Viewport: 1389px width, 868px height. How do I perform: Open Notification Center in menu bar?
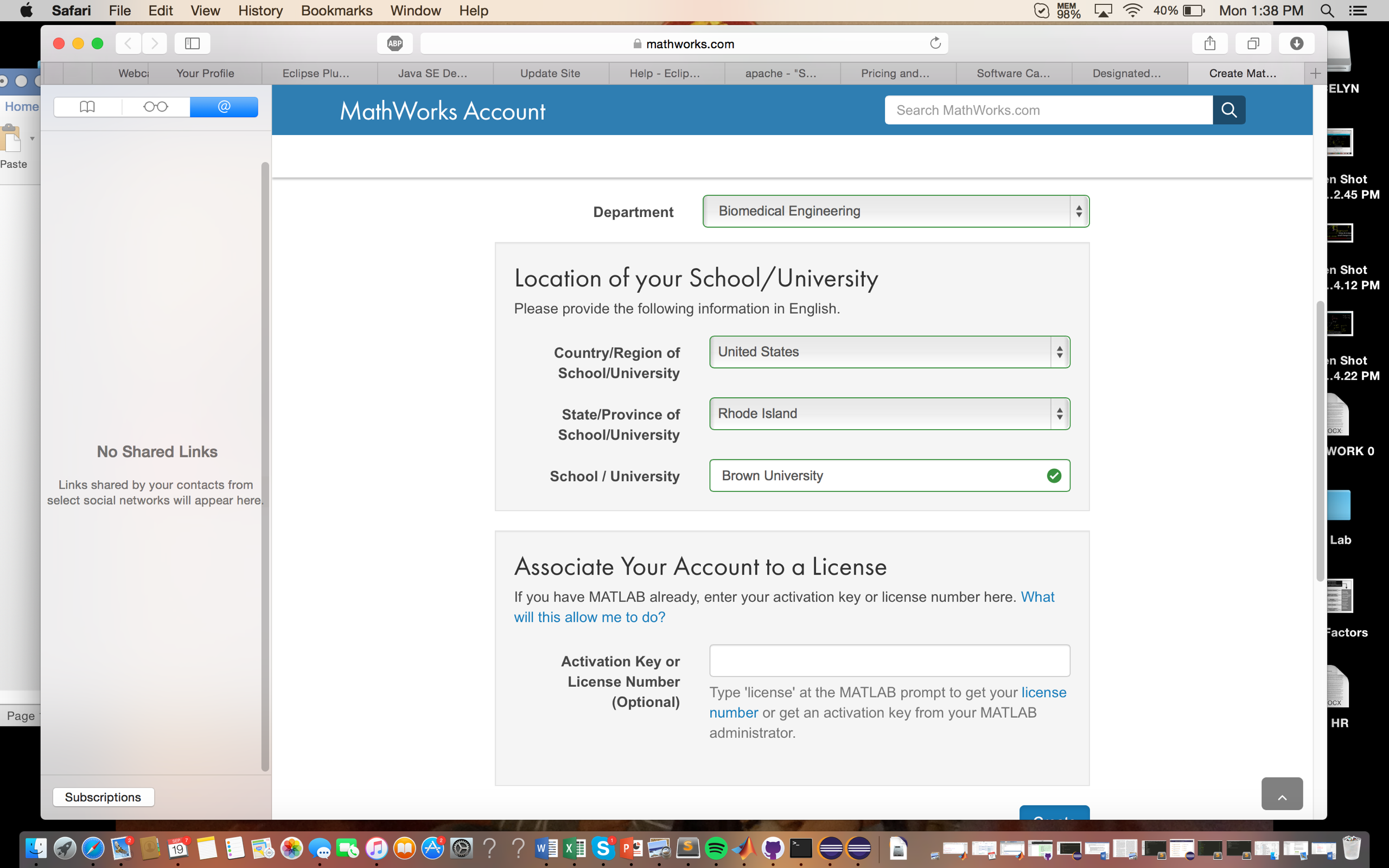coord(1358,10)
